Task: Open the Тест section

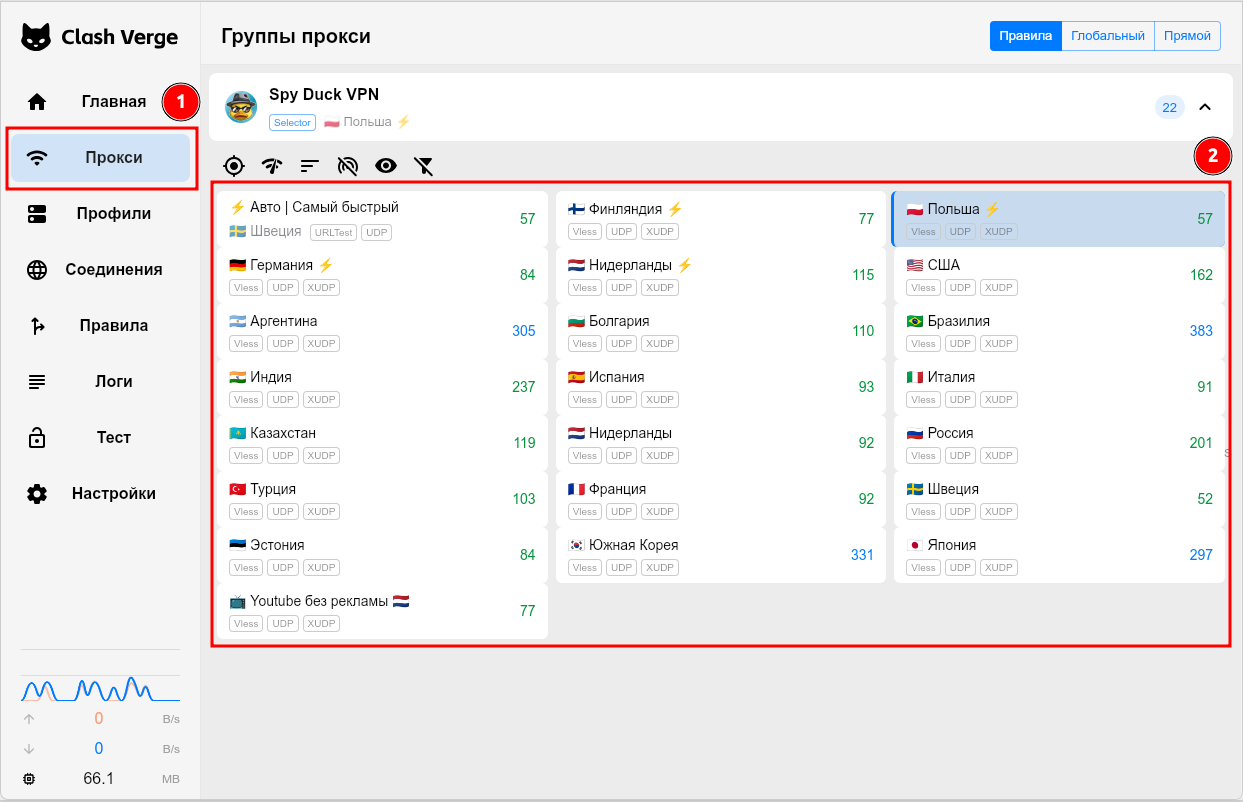Action: 113,437
